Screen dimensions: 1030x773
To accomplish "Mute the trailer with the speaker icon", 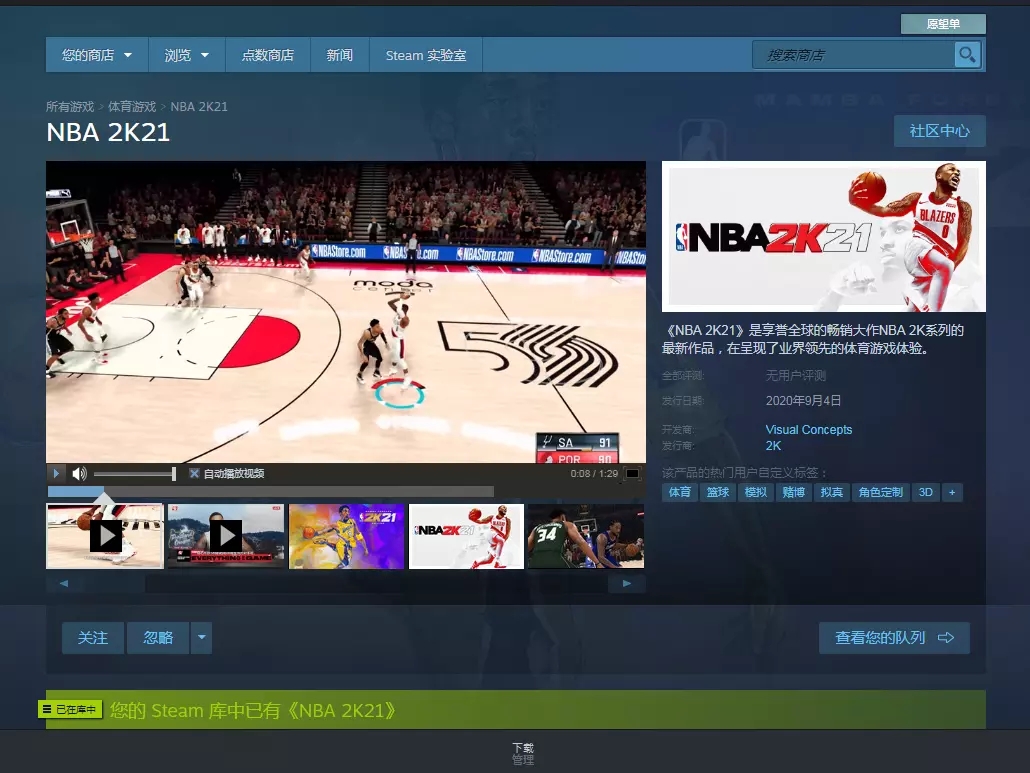I will 80,473.
